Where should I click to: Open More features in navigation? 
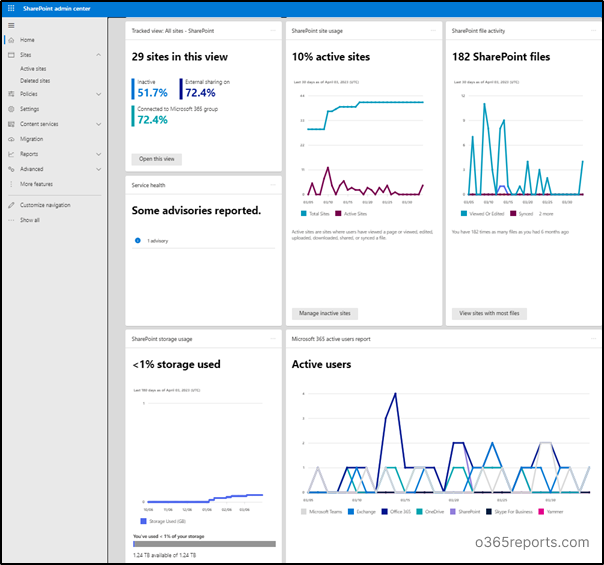[37, 184]
